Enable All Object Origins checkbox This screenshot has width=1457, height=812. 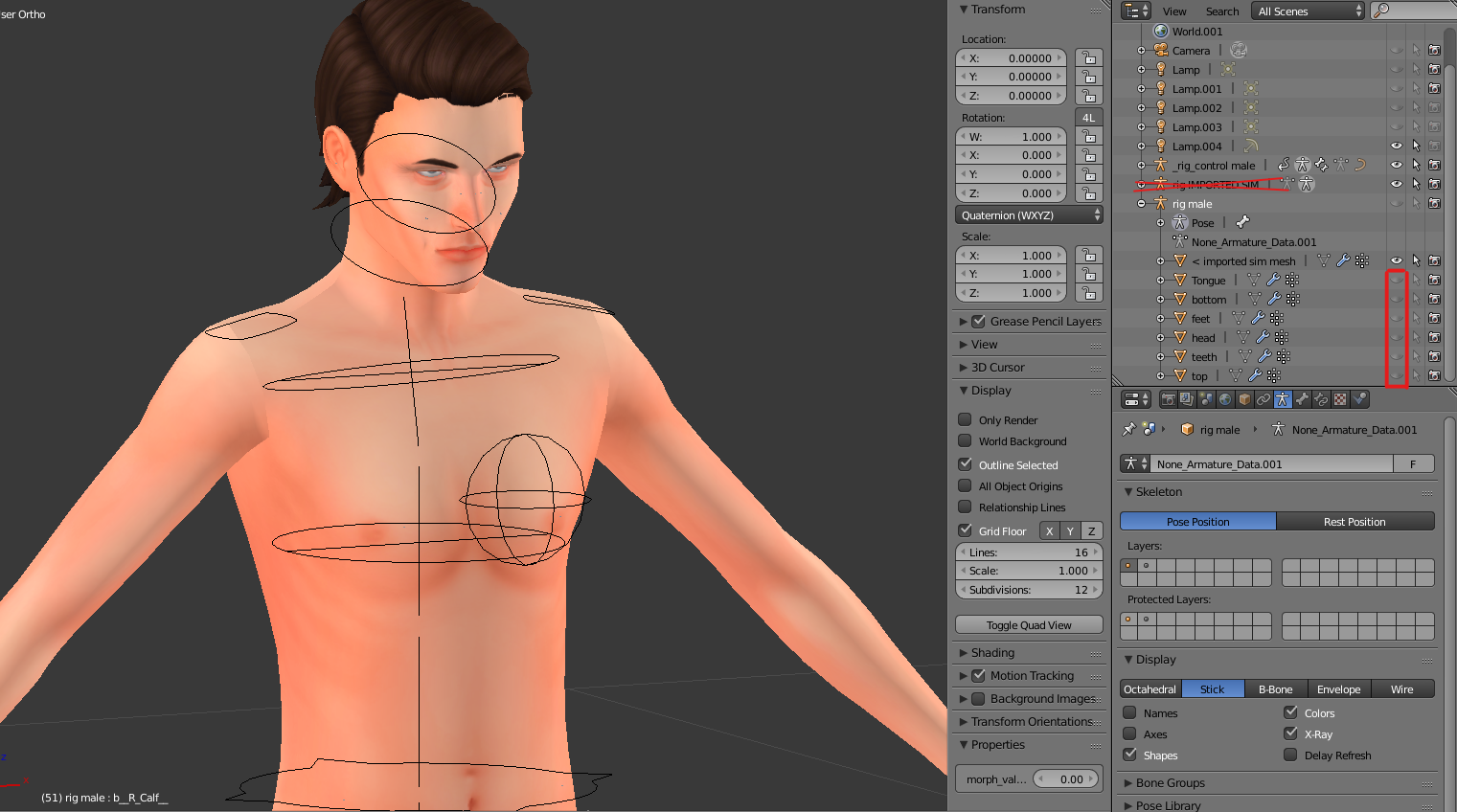coord(966,485)
